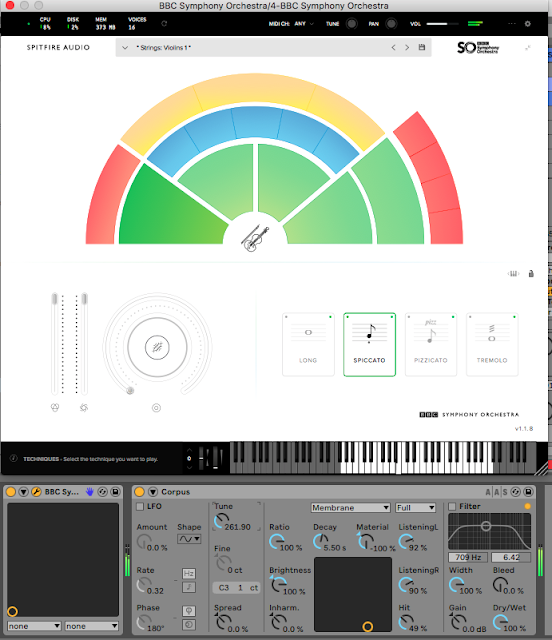This screenshot has width=552, height=640.
Task: Unfold the BBC device parameters triangle
Action: [24, 491]
